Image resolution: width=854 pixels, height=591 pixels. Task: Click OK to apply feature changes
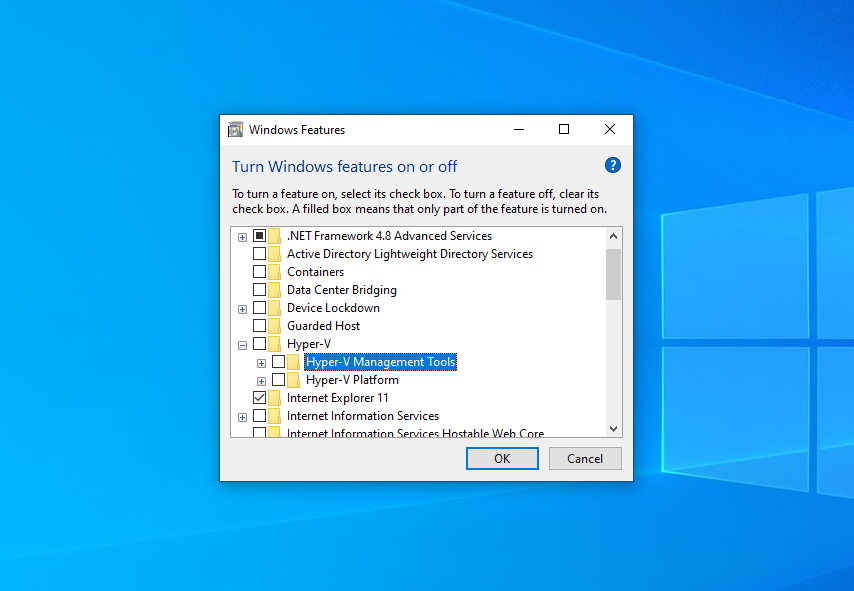pos(502,459)
